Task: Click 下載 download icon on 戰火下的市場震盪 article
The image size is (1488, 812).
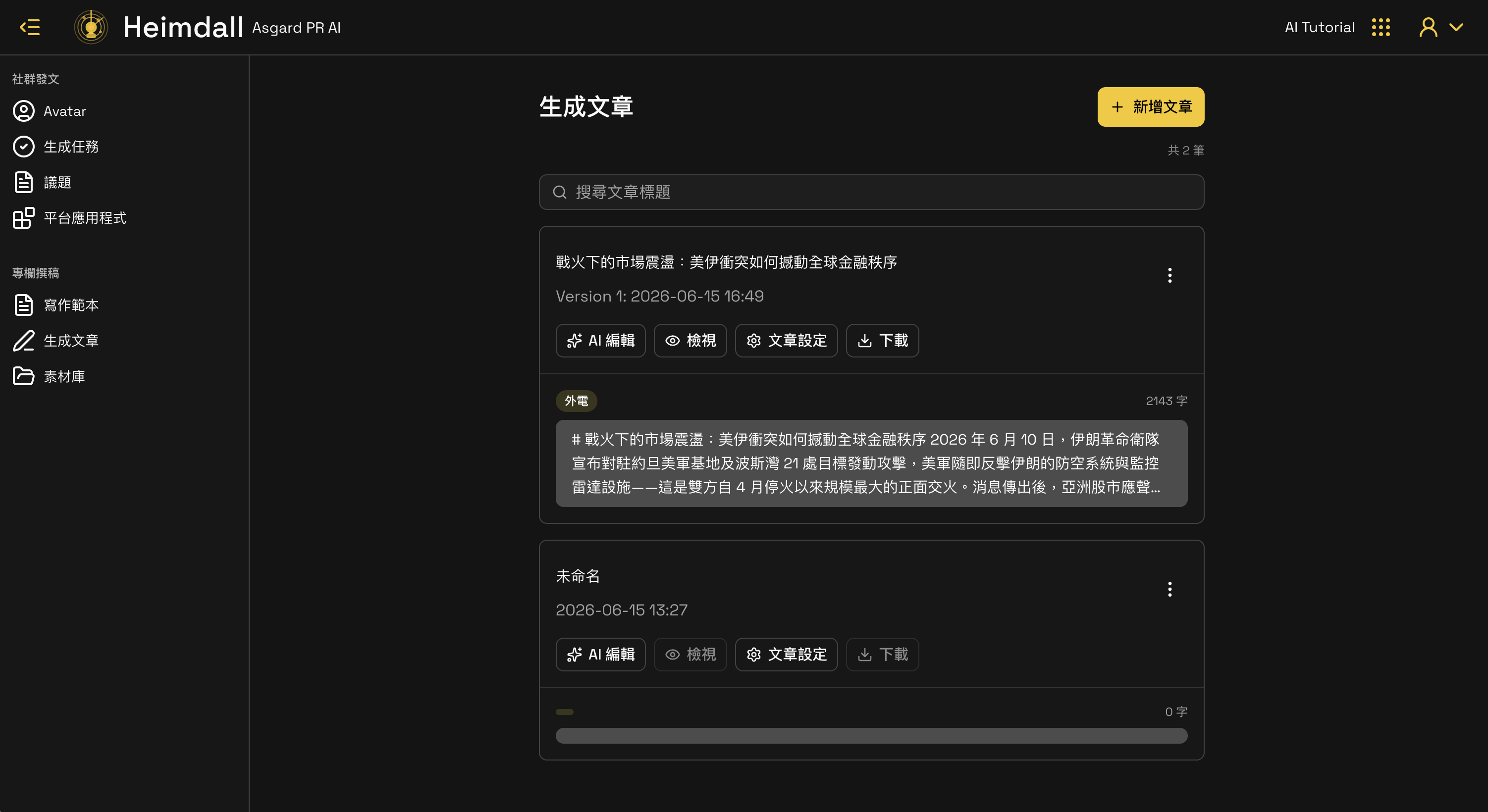Action: [864, 341]
